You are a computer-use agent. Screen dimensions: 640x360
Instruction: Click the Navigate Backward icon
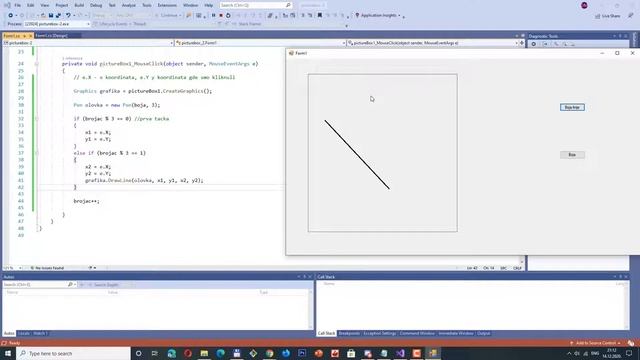[11, 16]
